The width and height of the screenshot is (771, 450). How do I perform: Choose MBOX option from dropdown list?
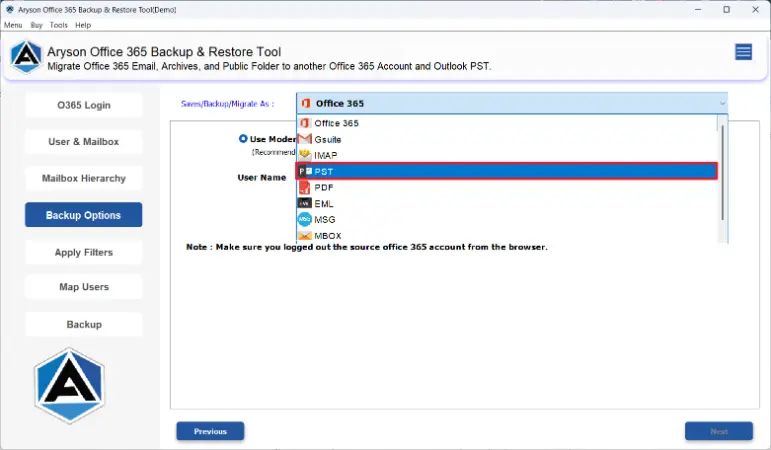pyautogui.click(x=507, y=236)
